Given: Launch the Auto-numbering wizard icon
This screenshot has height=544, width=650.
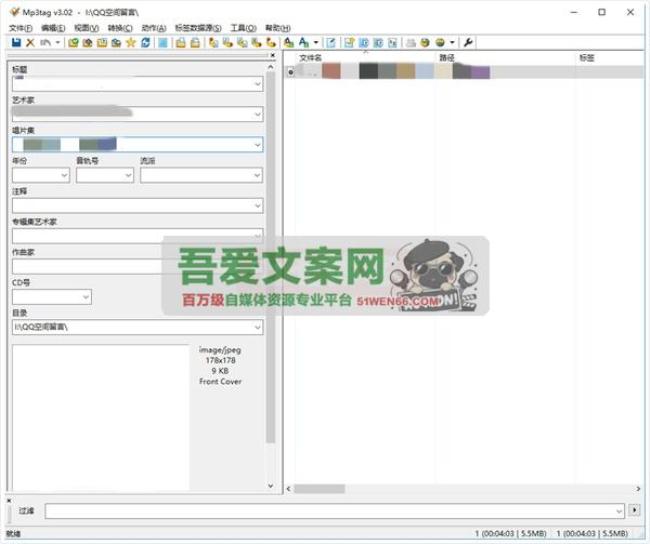Looking at the screenshot, I should click(349, 42).
